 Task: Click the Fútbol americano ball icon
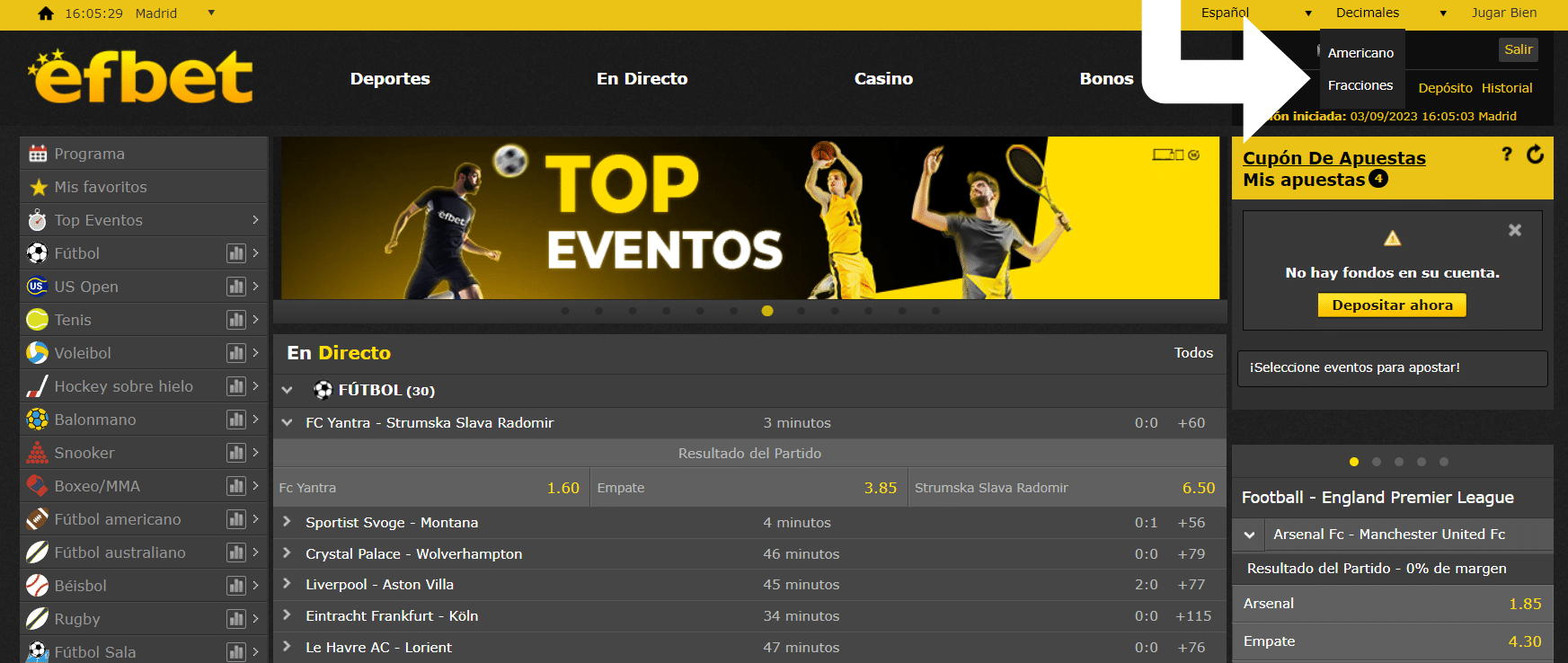coord(38,519)
